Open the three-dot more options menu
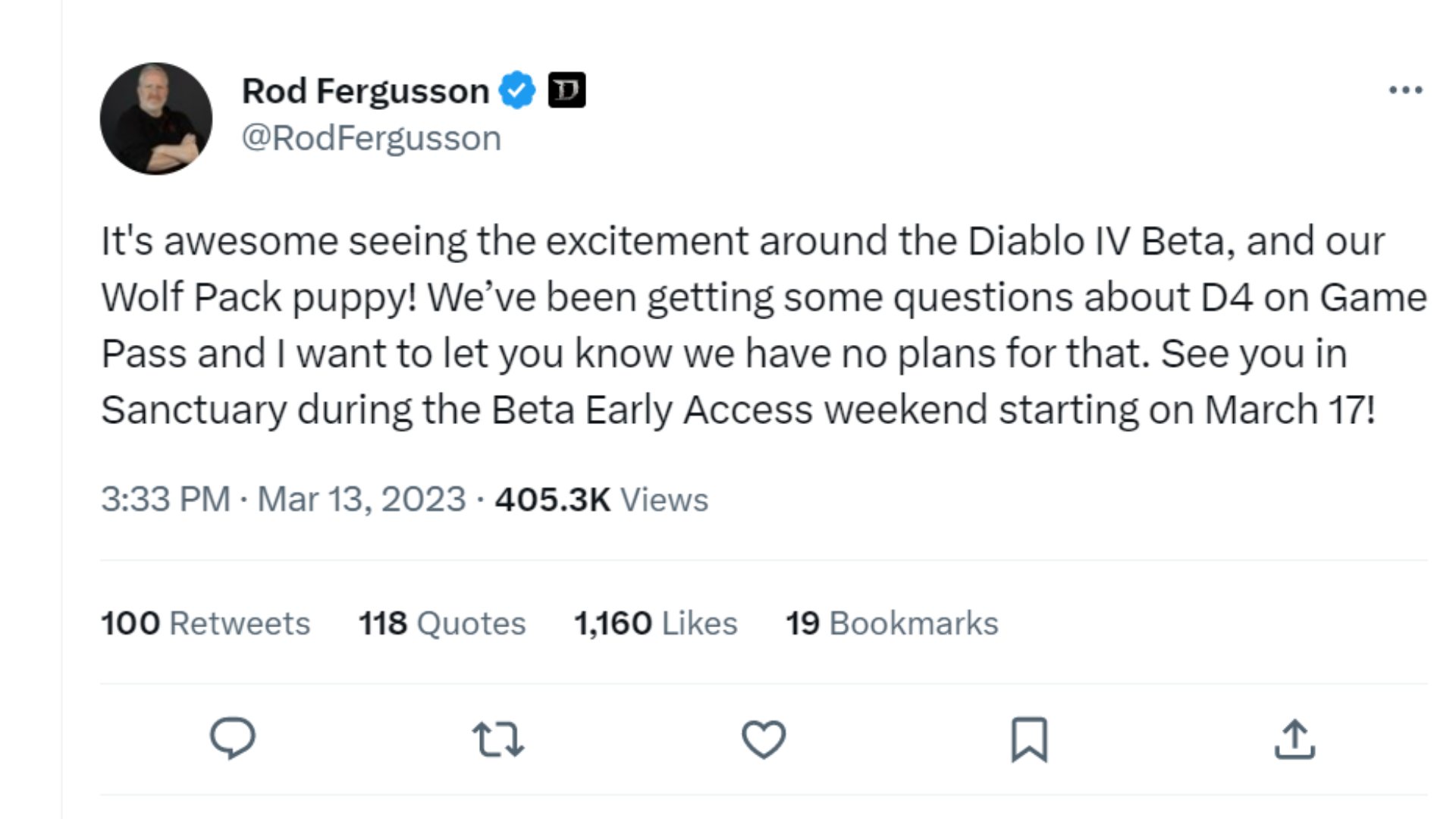 coord(1407,88)
